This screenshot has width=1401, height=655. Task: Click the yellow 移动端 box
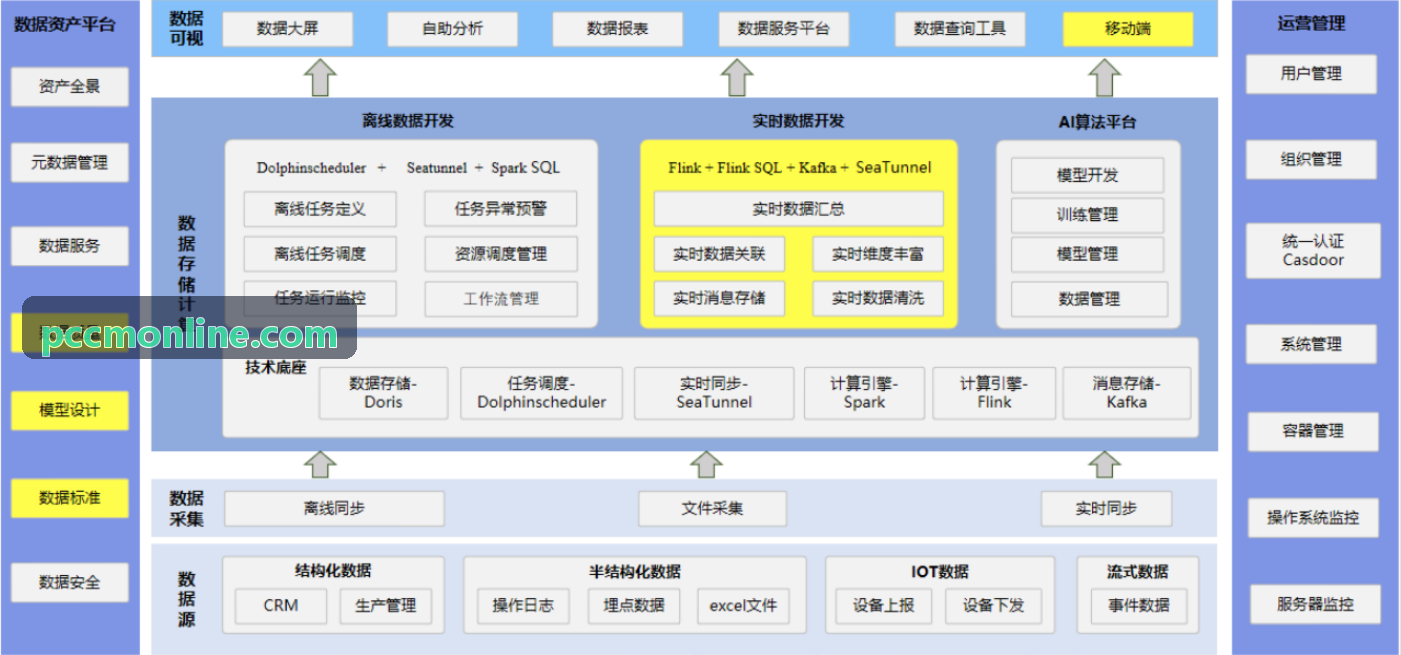(x=1128, y=29)
